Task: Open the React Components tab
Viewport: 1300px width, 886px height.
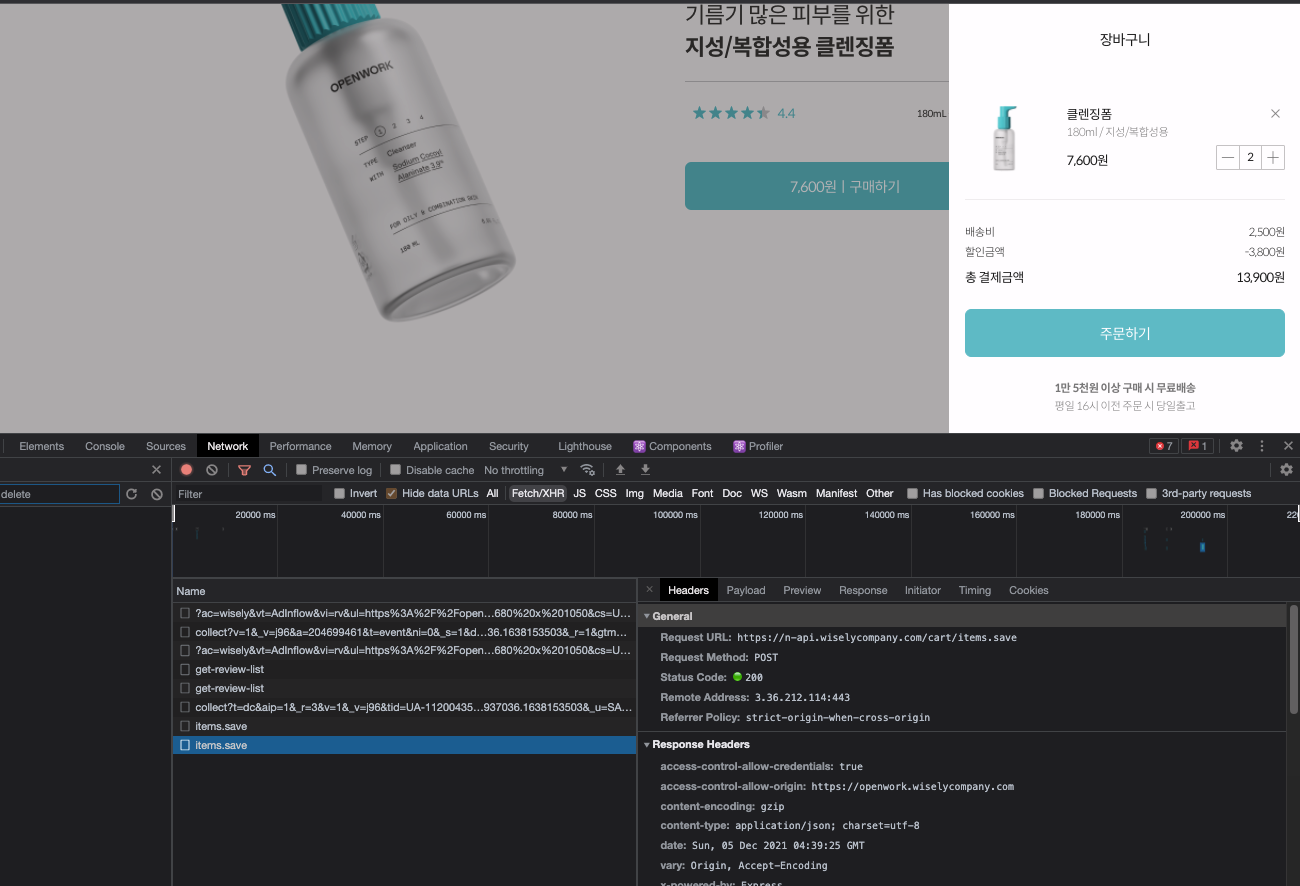Action: pos(672,446)
